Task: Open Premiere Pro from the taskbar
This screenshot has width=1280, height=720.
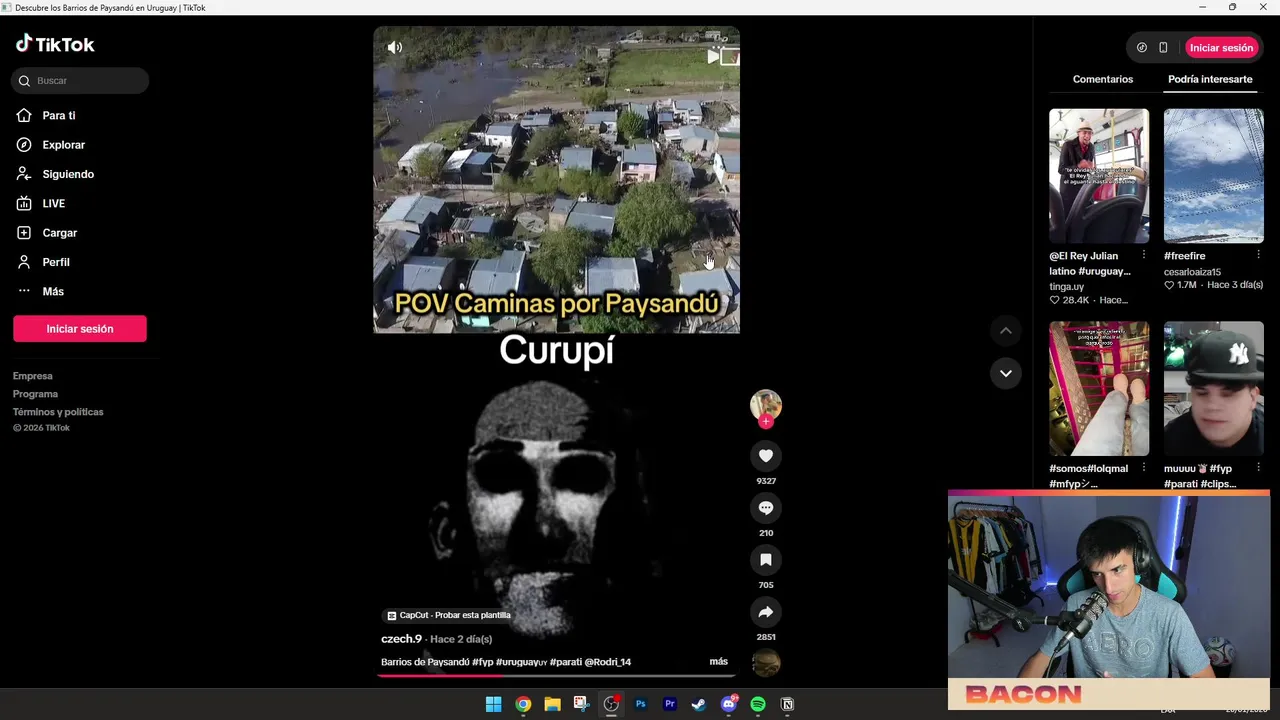Action: (x=670, y=704)
